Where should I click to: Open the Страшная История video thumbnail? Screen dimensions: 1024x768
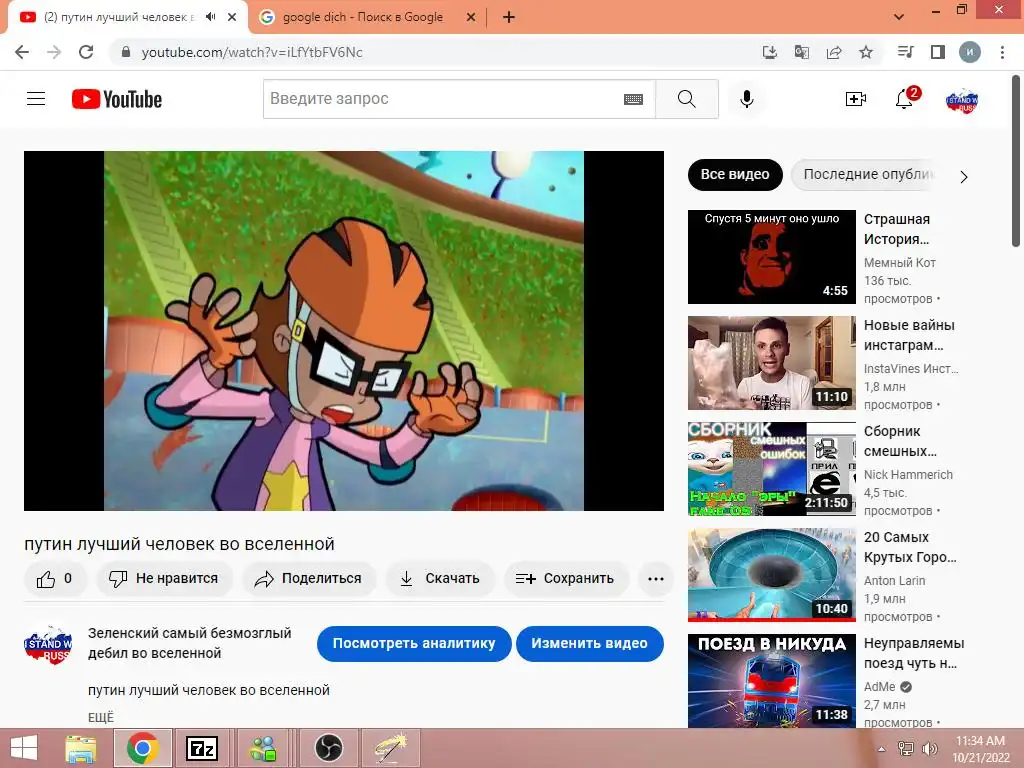[x=771, y=257]
